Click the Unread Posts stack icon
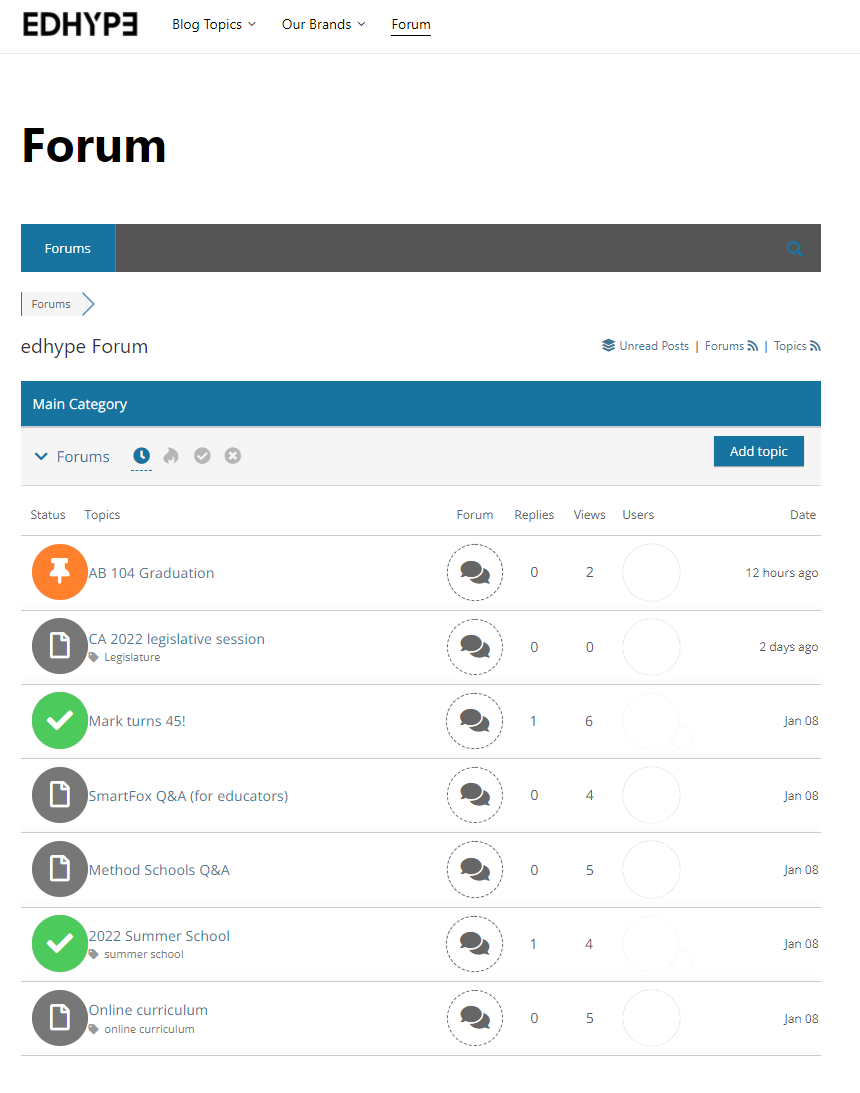The width and height of the screenshot is (860, 1093). [608, 345]
